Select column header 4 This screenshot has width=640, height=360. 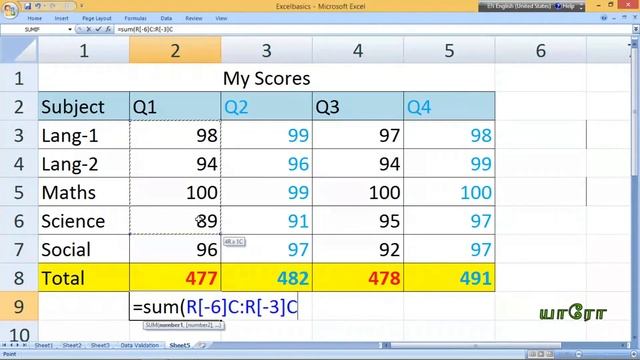(358, 51)
